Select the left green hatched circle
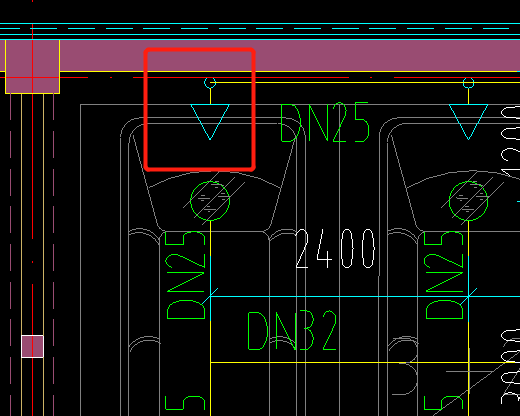Viewport: 520px width, 416px height. [210, 201]
